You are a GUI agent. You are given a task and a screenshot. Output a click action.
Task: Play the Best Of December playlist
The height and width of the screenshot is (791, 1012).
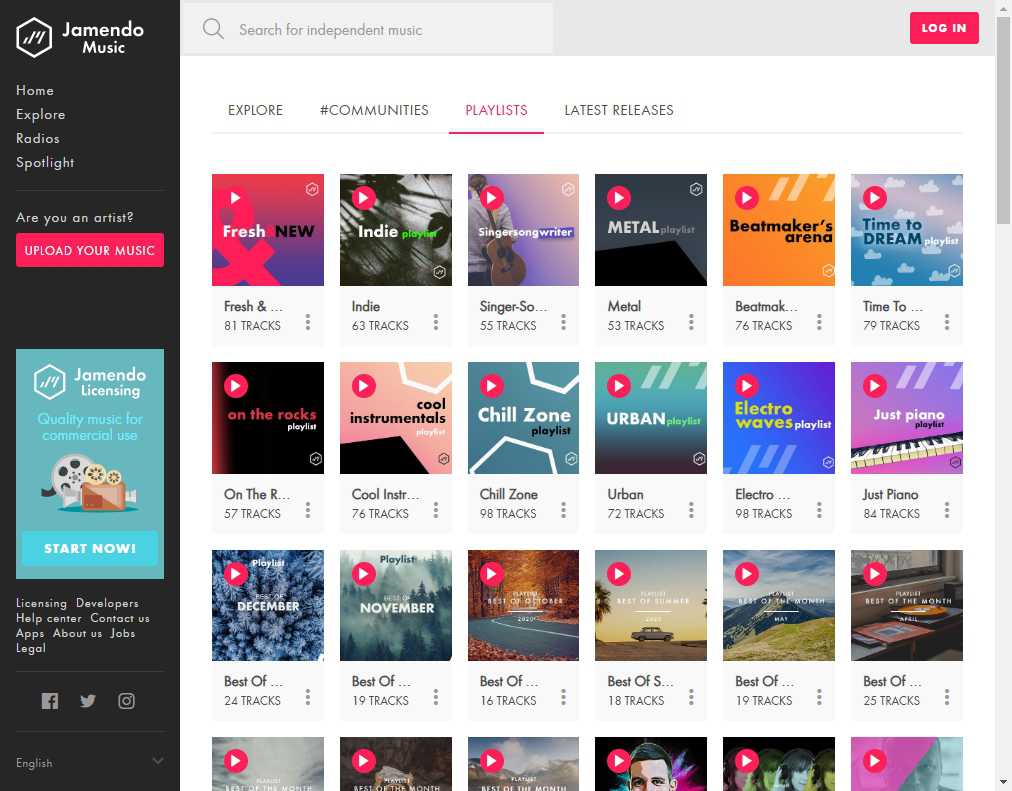tap(236, 574)
